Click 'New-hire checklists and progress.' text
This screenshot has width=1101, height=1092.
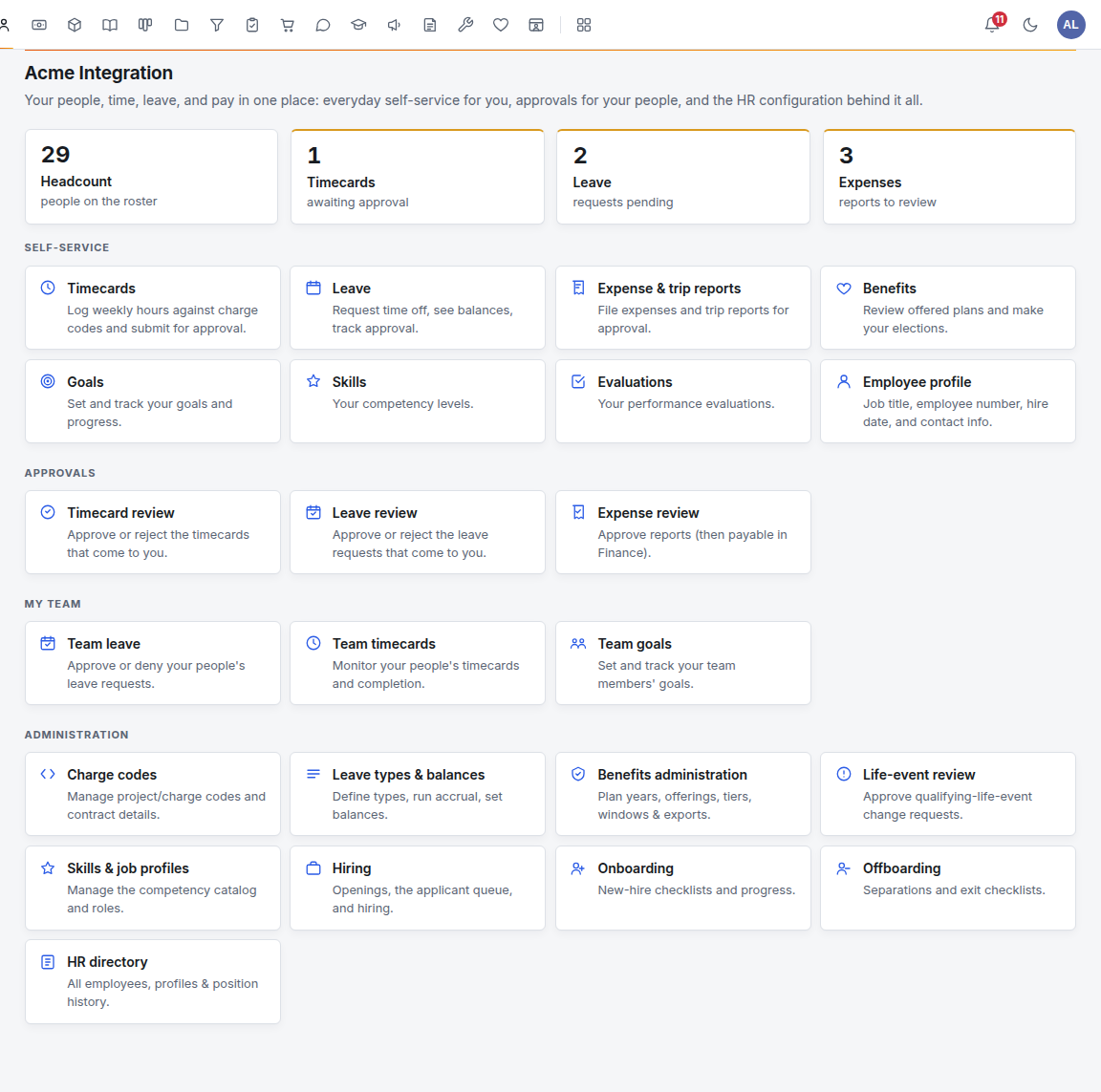(697, 889)
